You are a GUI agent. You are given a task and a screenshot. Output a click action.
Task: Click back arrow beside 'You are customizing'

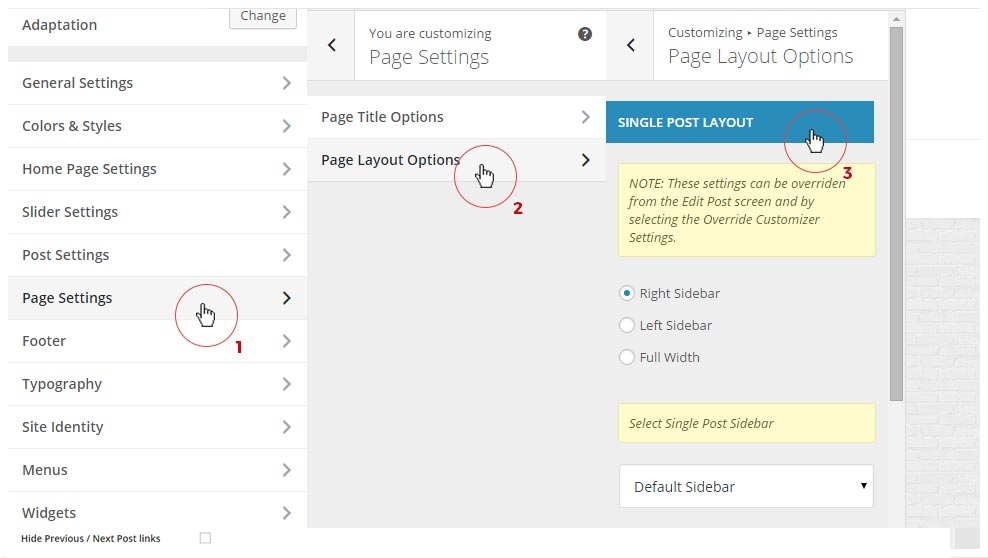pyautogui.click(x=332, y=45)
